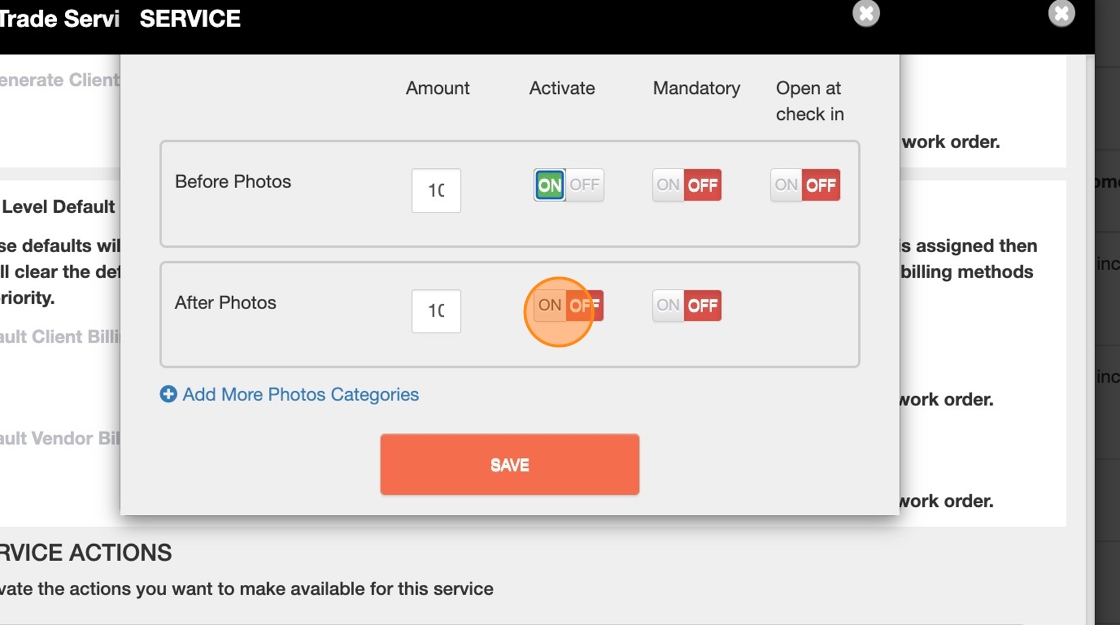Screen dimensions: 1120x625
Task: Click into the After Photos amount box
Action: 436,311
